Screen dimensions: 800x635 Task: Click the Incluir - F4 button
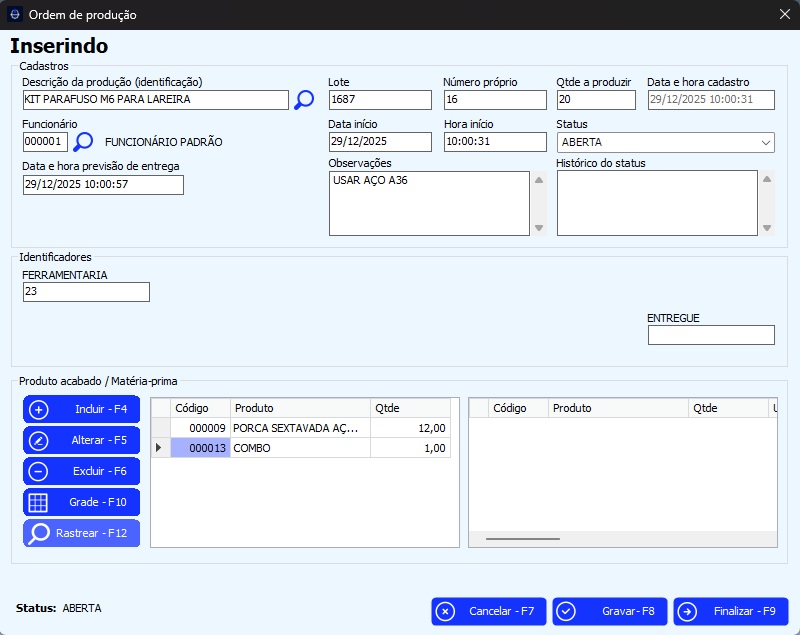point(82,409)
